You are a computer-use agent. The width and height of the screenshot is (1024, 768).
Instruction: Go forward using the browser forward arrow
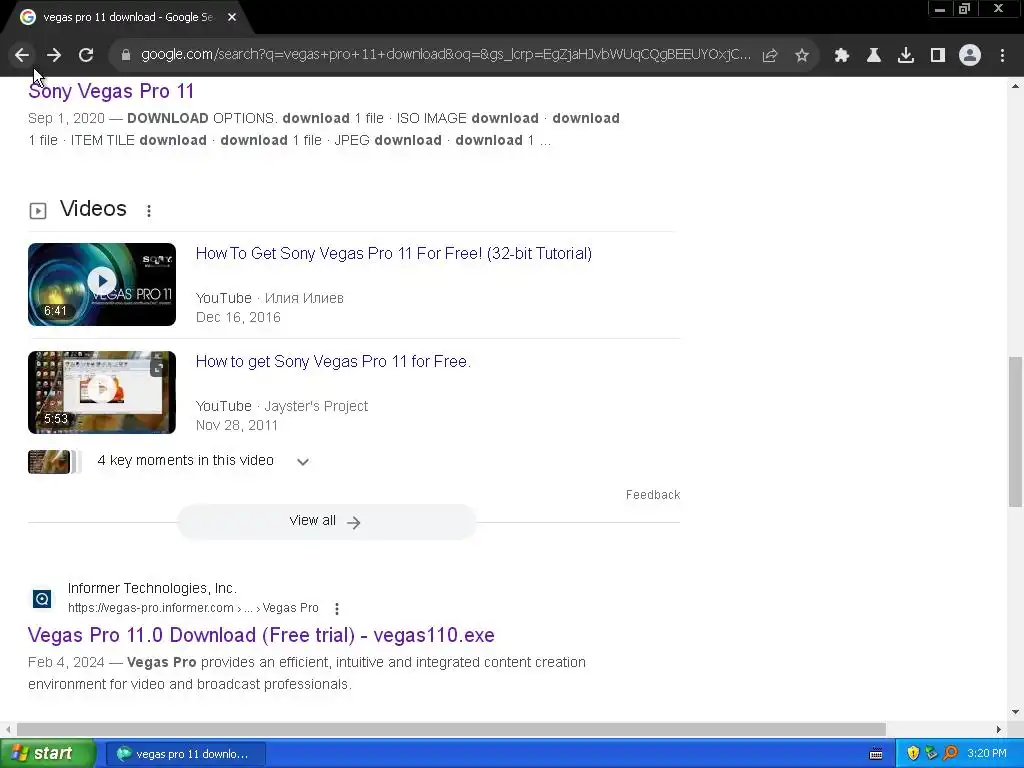(x=54, y=56)
